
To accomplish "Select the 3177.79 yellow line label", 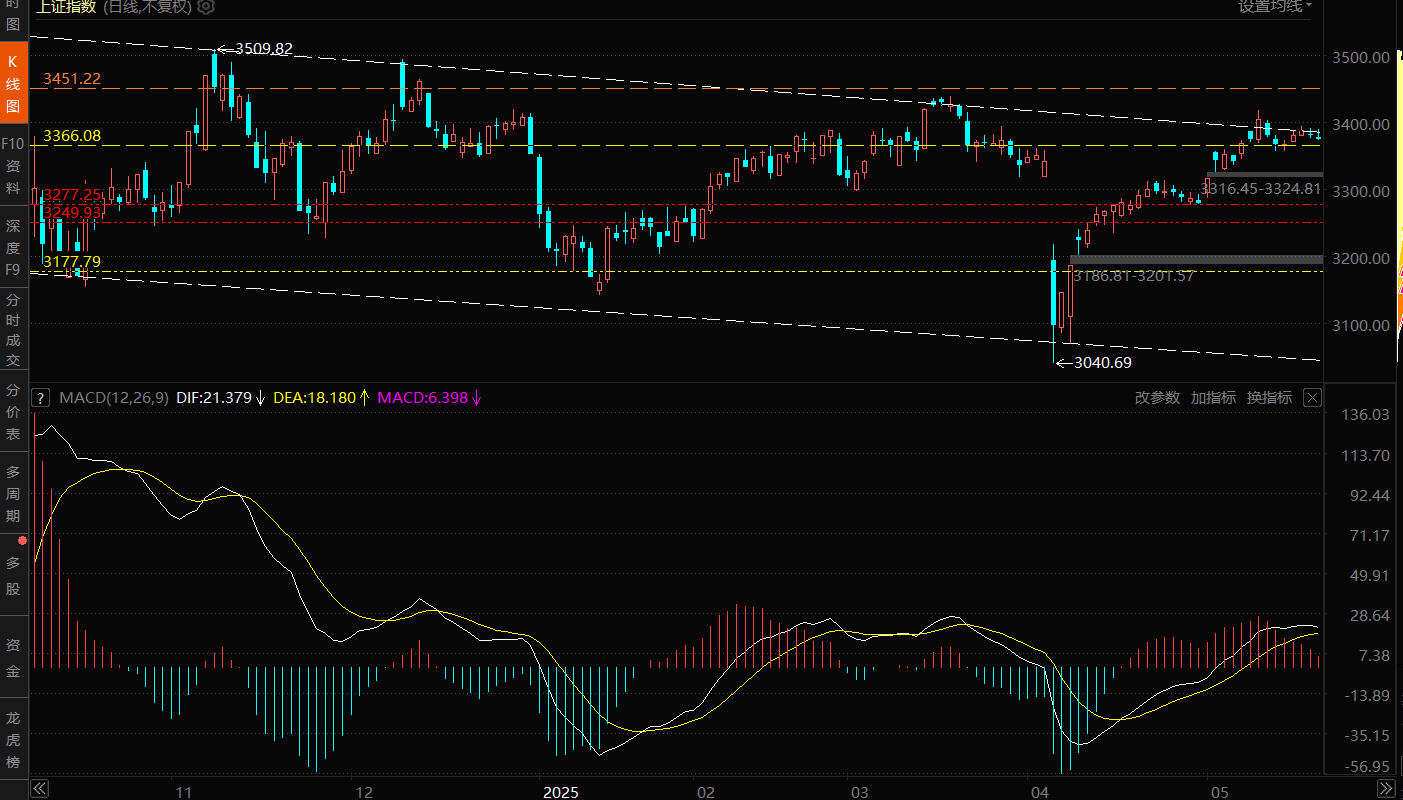I will tap(72, 261).
